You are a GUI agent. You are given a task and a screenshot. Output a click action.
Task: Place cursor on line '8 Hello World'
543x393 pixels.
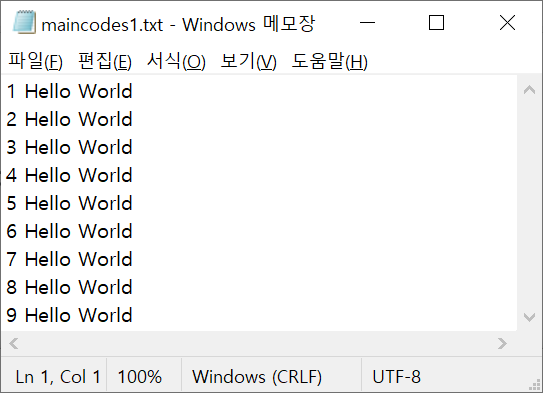70,287
